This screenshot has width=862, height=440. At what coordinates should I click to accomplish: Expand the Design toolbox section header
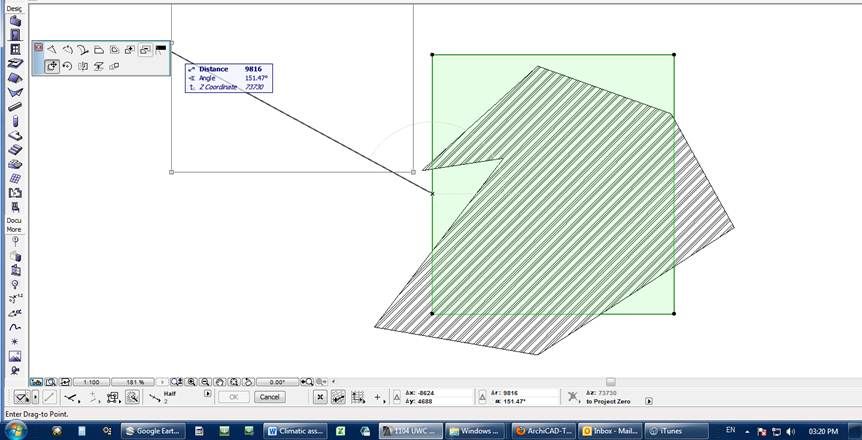tap(14, 9)
